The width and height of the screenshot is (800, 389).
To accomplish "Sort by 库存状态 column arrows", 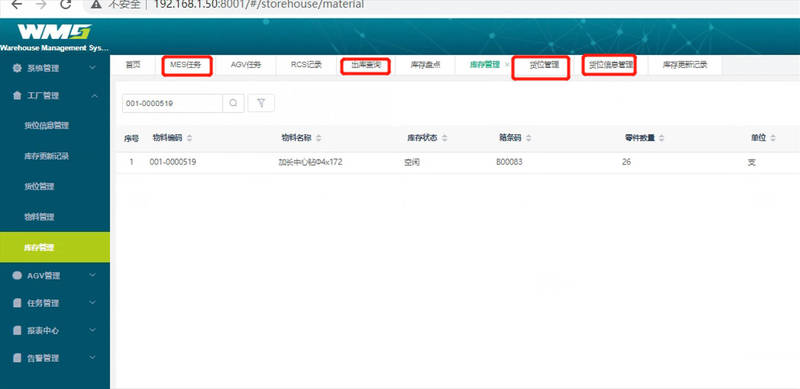I will tap(445, 138).
